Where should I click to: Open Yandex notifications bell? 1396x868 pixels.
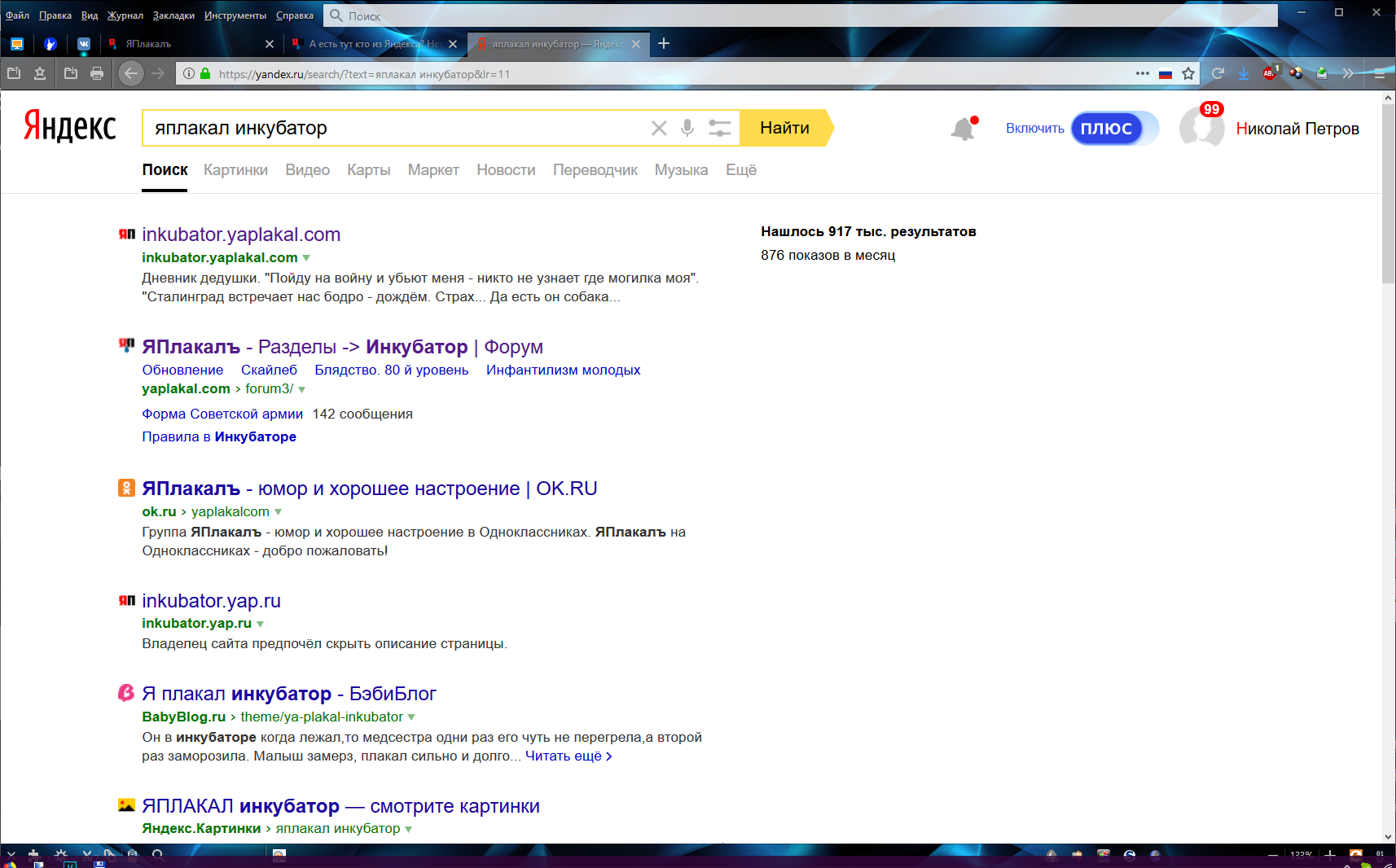[964, 129]
